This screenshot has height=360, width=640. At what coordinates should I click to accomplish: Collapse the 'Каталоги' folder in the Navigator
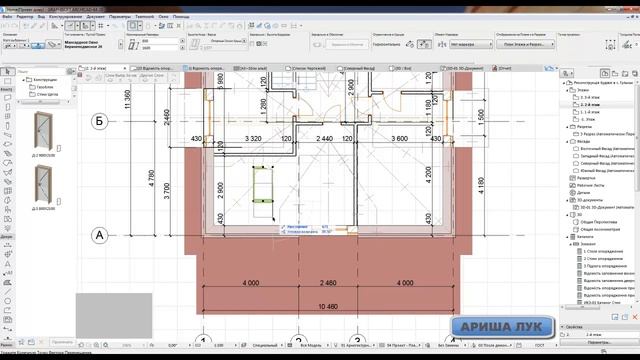click(567, 237)
